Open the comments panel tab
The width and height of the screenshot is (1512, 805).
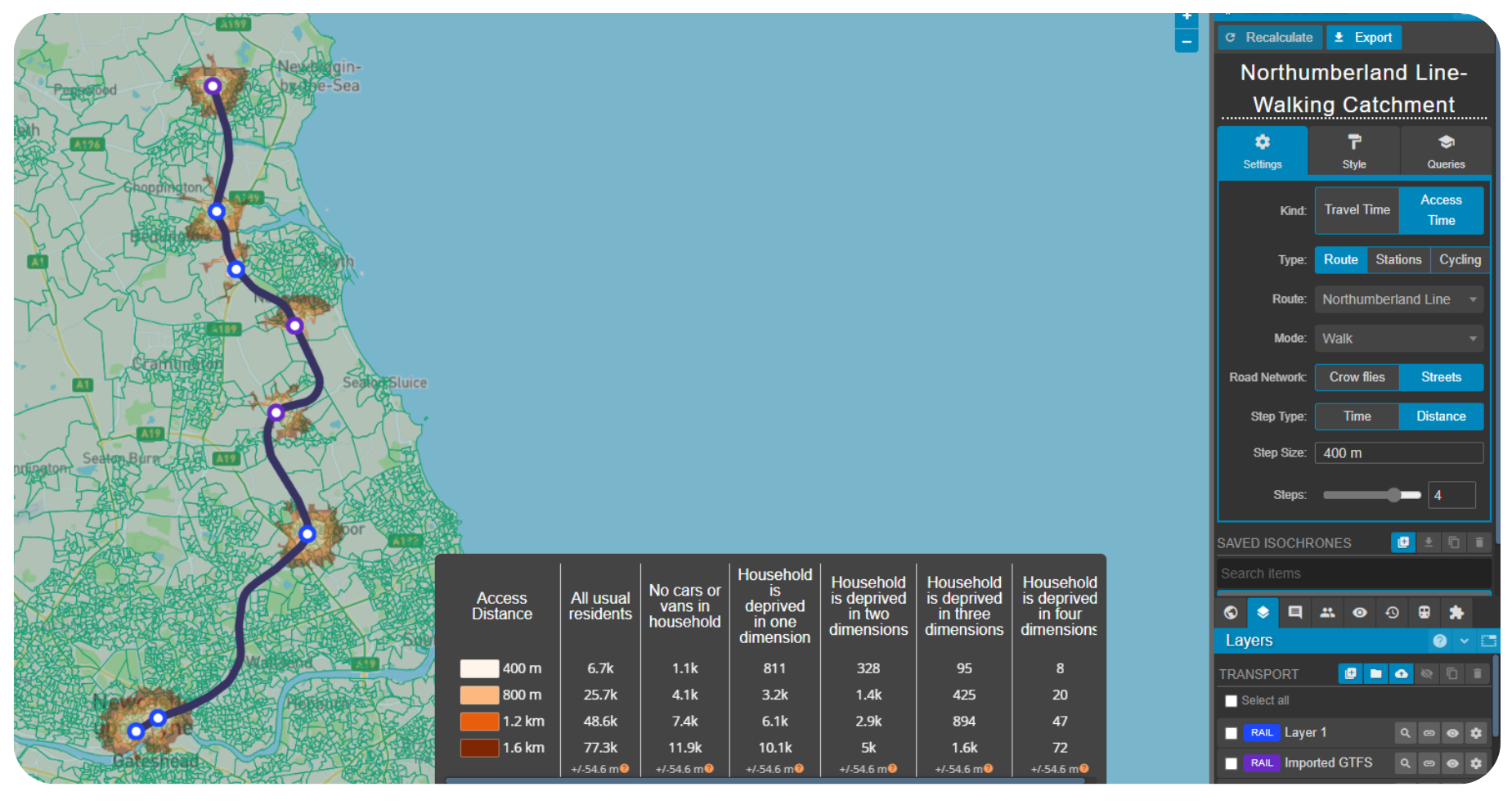click(x=1295, y=612)
